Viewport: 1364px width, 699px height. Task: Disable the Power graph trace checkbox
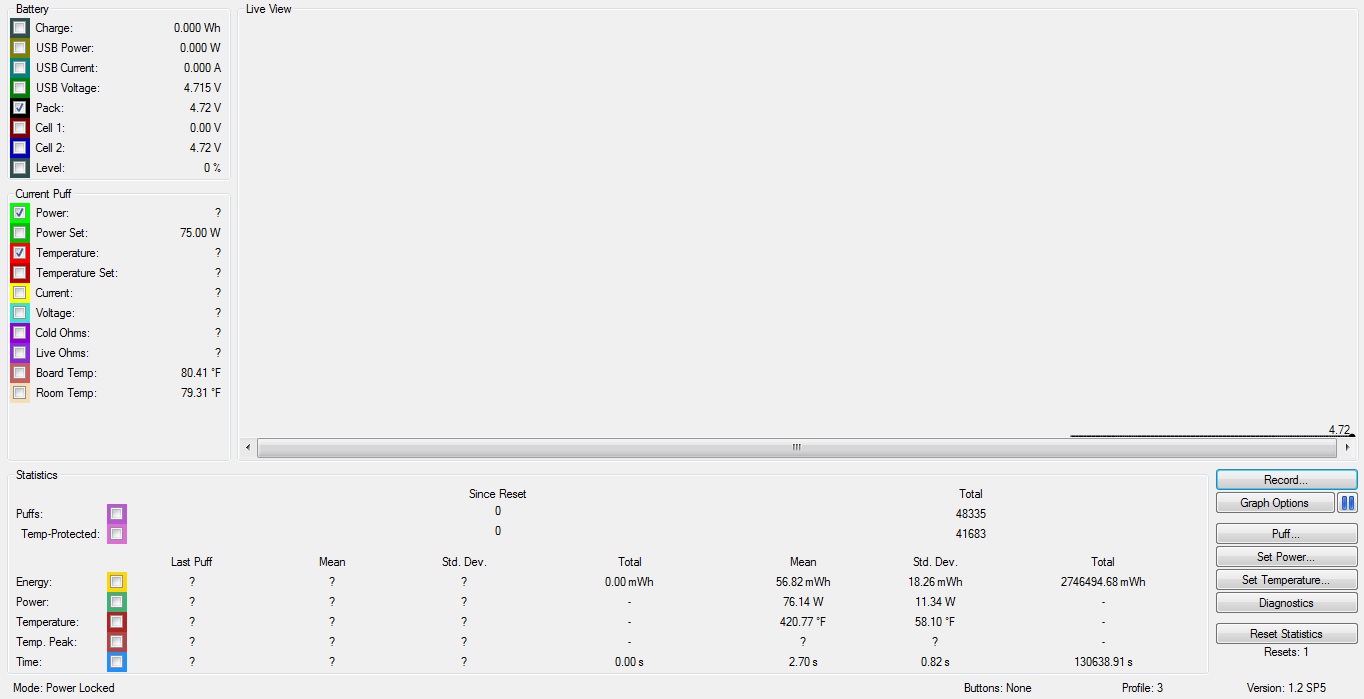[20, 213]
